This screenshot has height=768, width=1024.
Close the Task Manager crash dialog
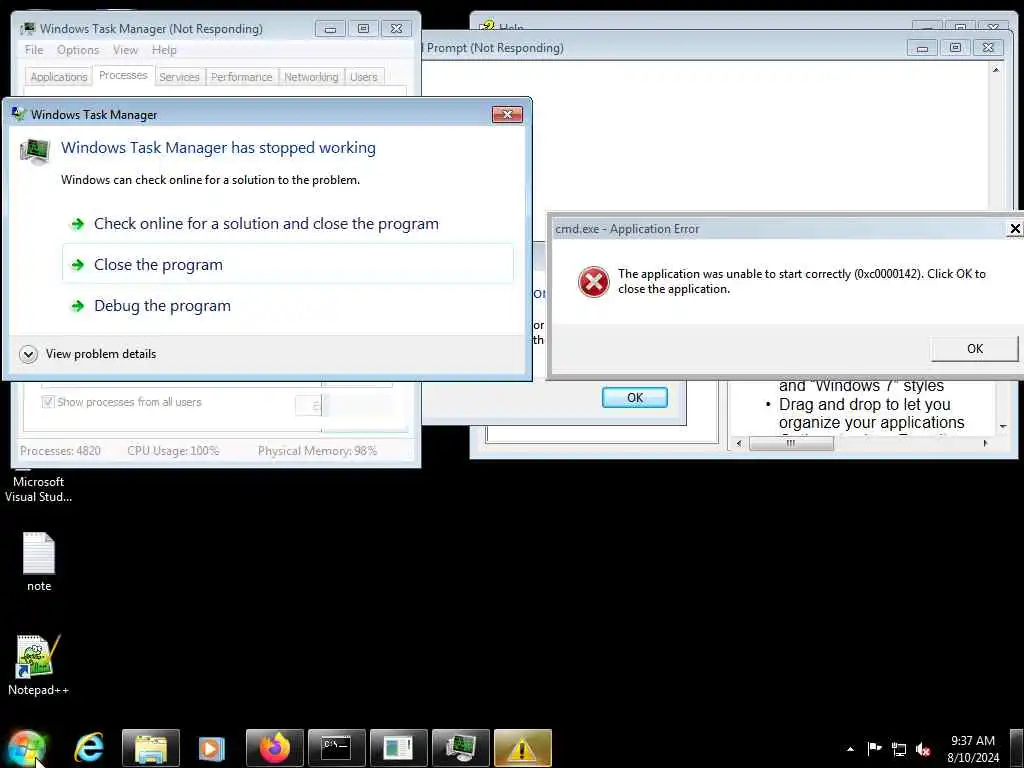[x=507, y=115]
